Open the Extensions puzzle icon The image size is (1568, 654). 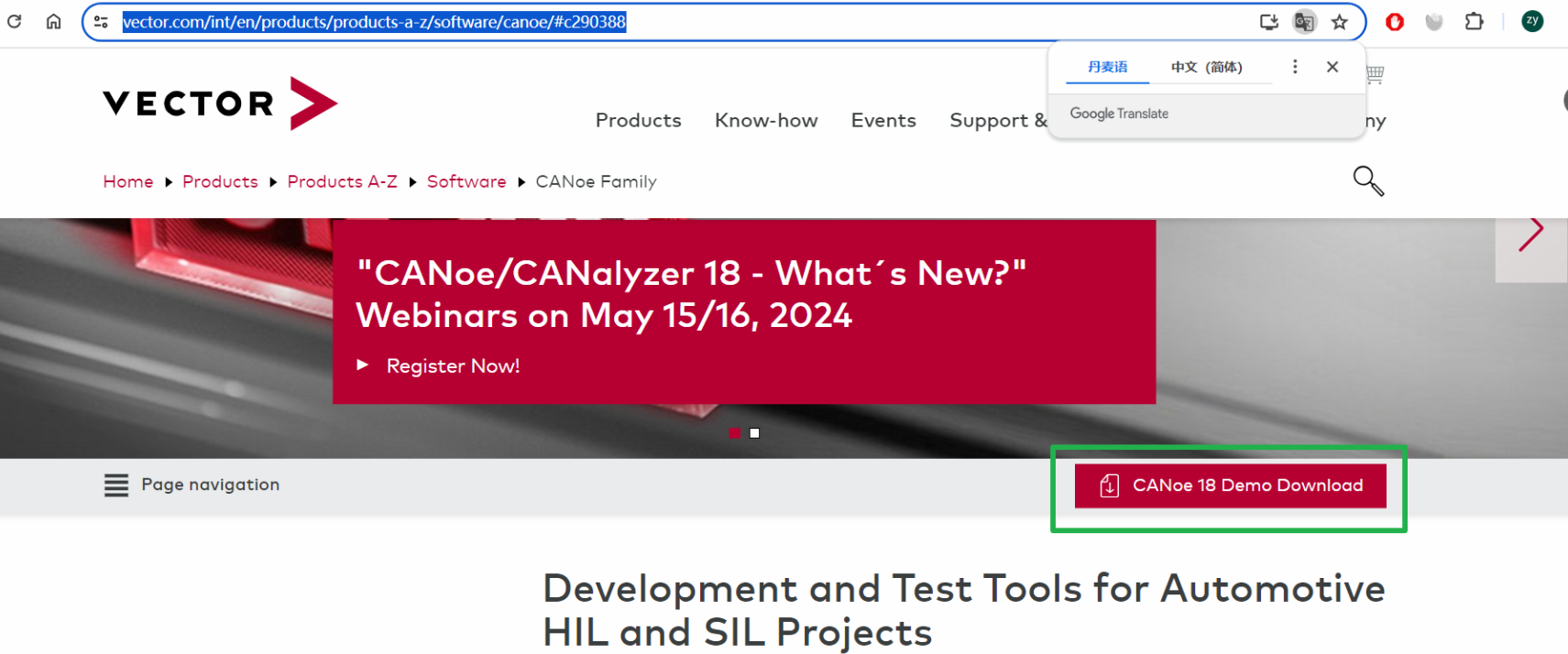1475,21
